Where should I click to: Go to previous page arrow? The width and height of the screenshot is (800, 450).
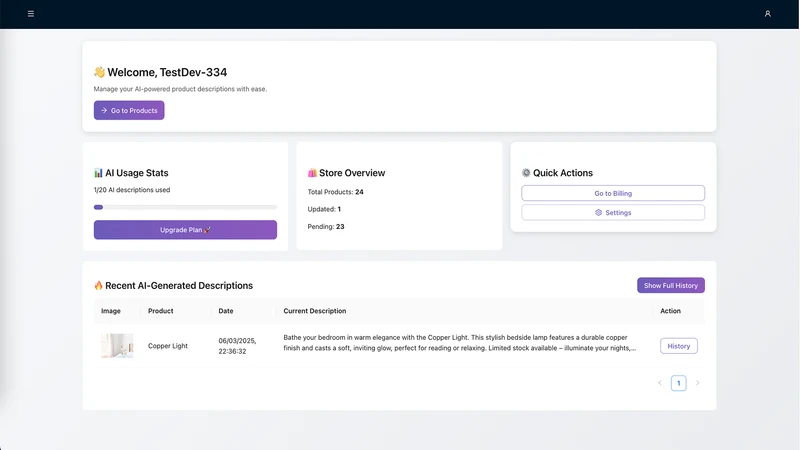click(x=660, y=383)
